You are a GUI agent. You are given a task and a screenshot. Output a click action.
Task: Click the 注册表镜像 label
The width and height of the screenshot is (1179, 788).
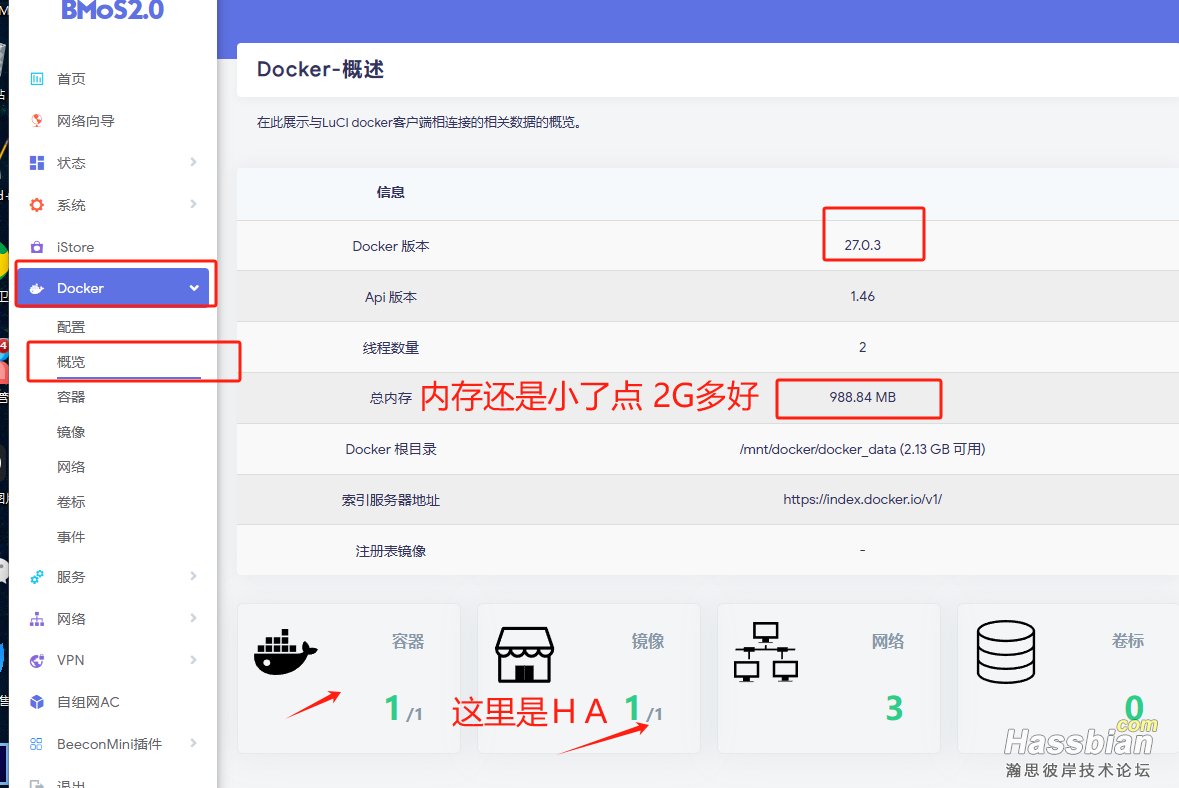tap(390, 551)
